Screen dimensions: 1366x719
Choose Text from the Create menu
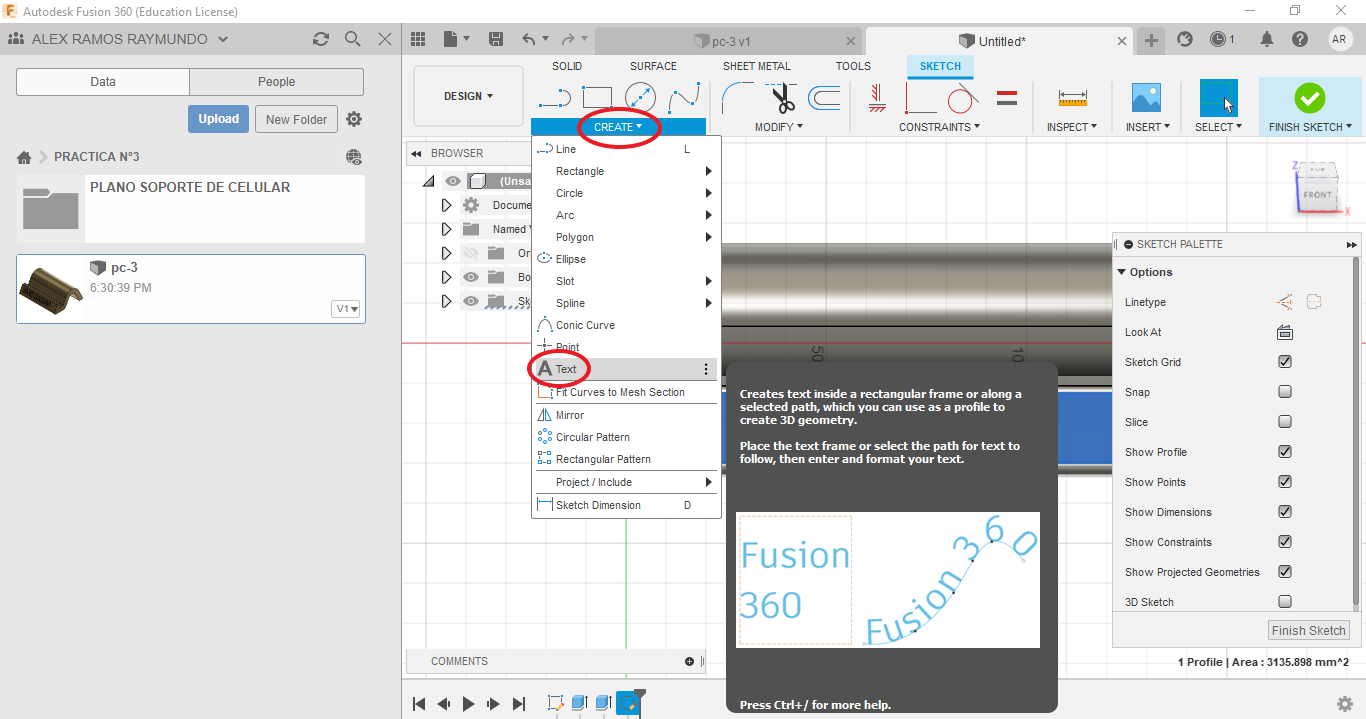pyautogui.click(x=624, y=369)
